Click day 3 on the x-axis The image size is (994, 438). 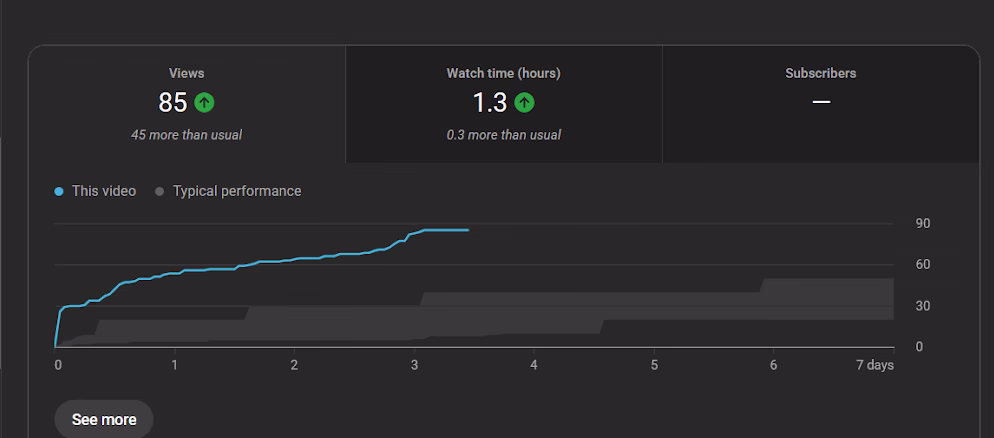pos(414,366)
